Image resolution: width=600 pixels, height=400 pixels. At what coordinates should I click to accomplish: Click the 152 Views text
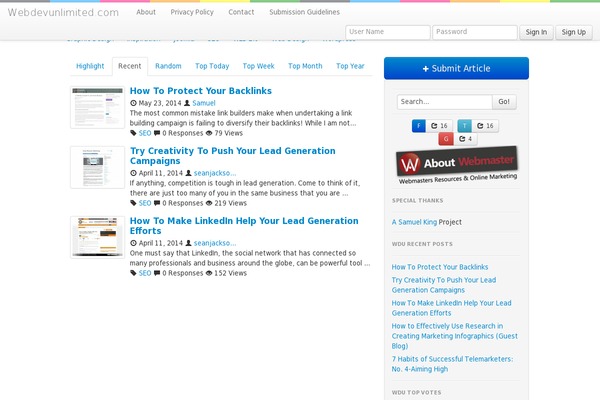[230, 273]
